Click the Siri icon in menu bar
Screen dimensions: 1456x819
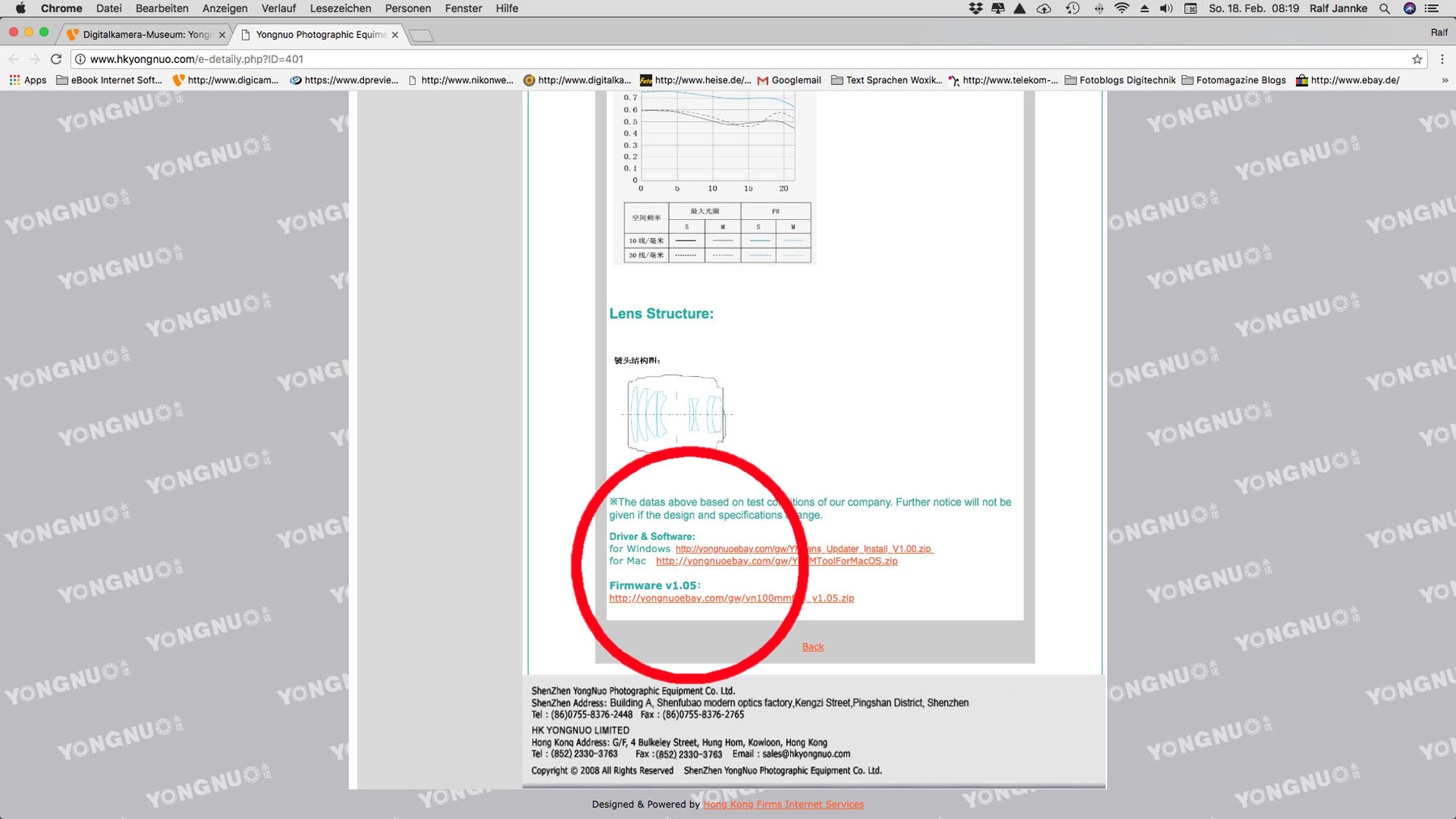(1409, 8)
